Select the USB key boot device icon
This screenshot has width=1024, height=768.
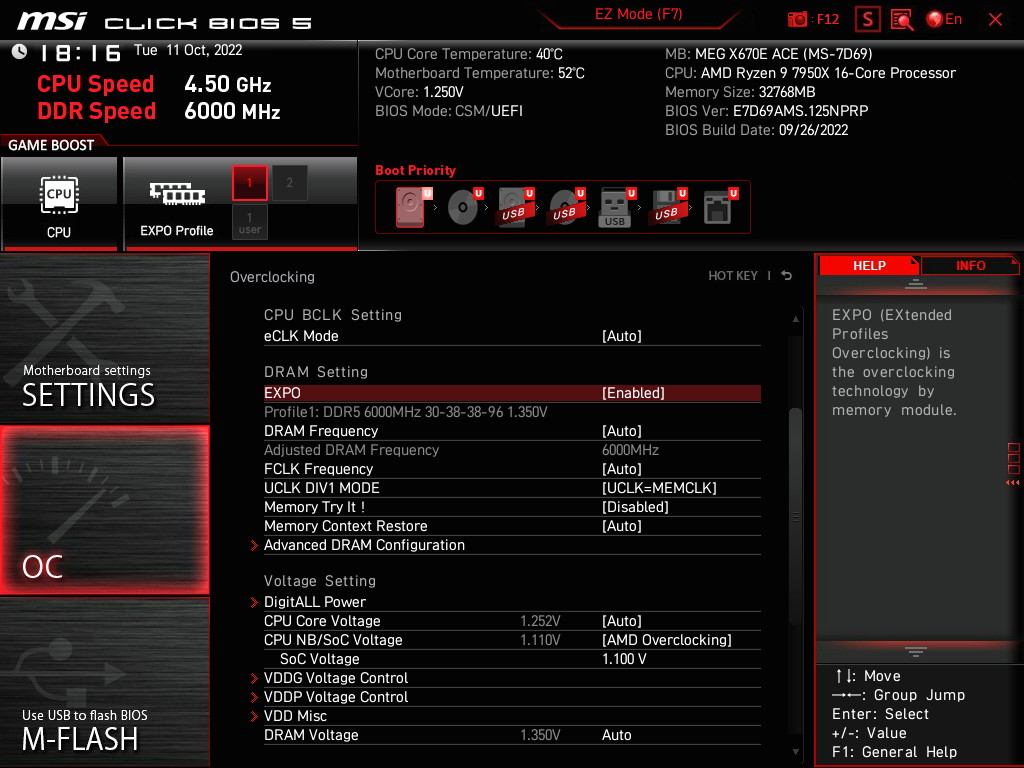617,207
